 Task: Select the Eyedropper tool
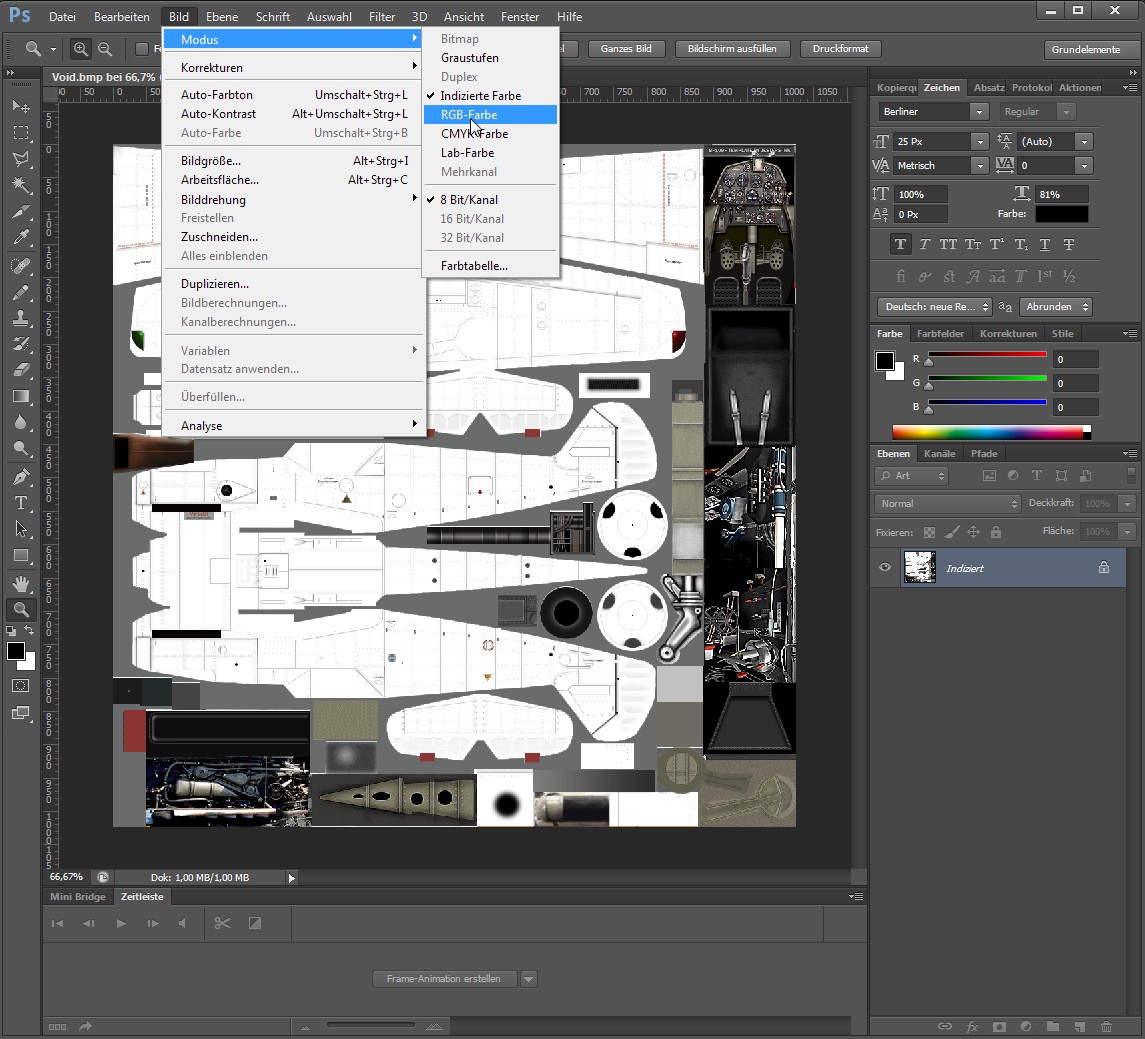click(x=21, y=238)
